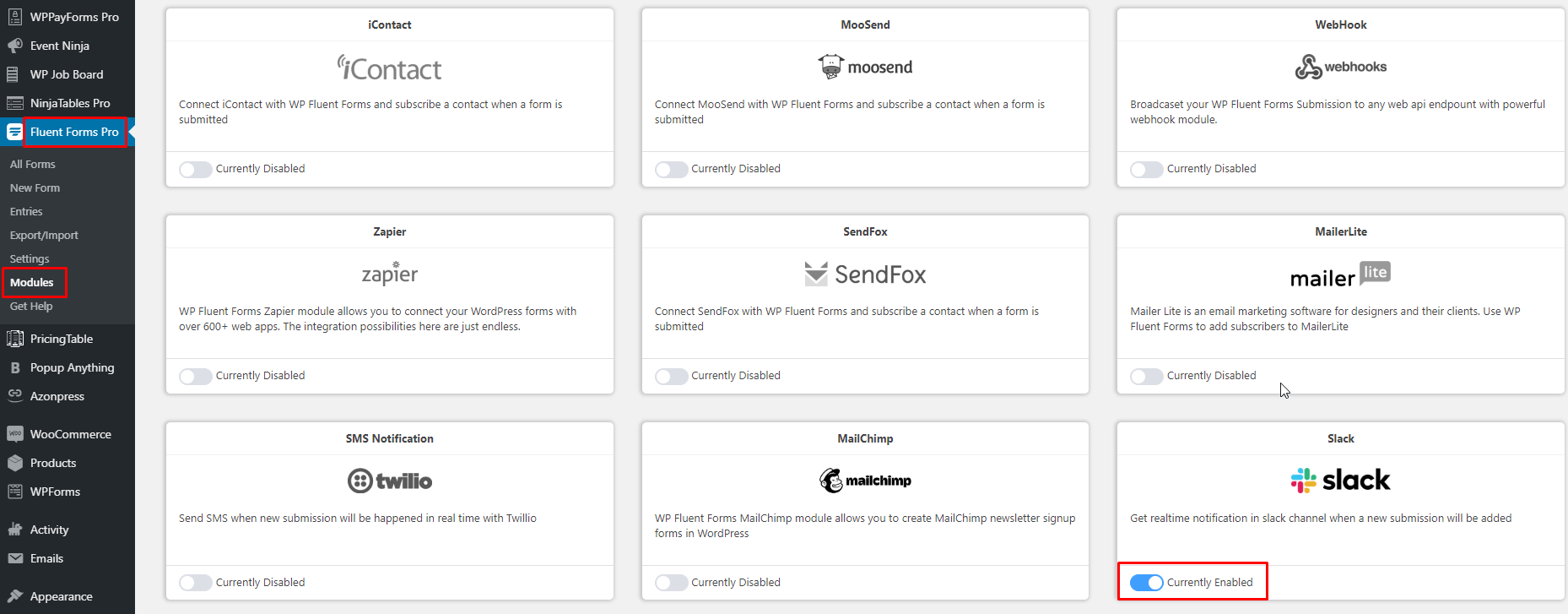Click the WPPayForms Pro sidebar icon

(14, 16)
